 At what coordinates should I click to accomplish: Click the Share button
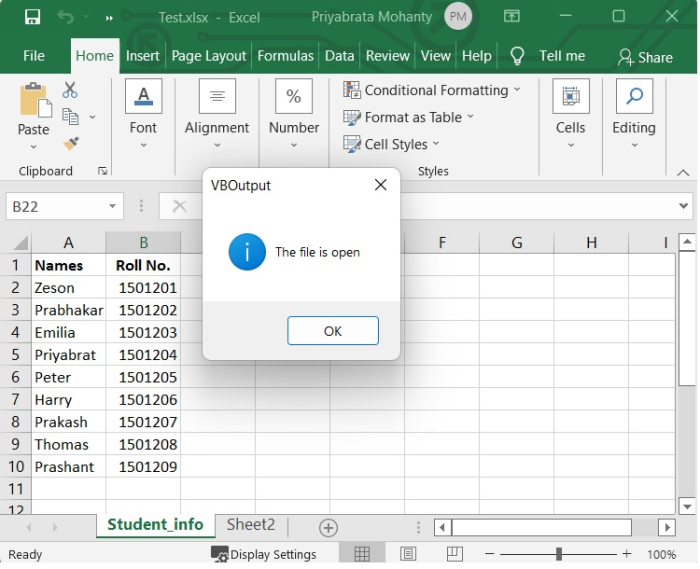(x=645, y=57)
